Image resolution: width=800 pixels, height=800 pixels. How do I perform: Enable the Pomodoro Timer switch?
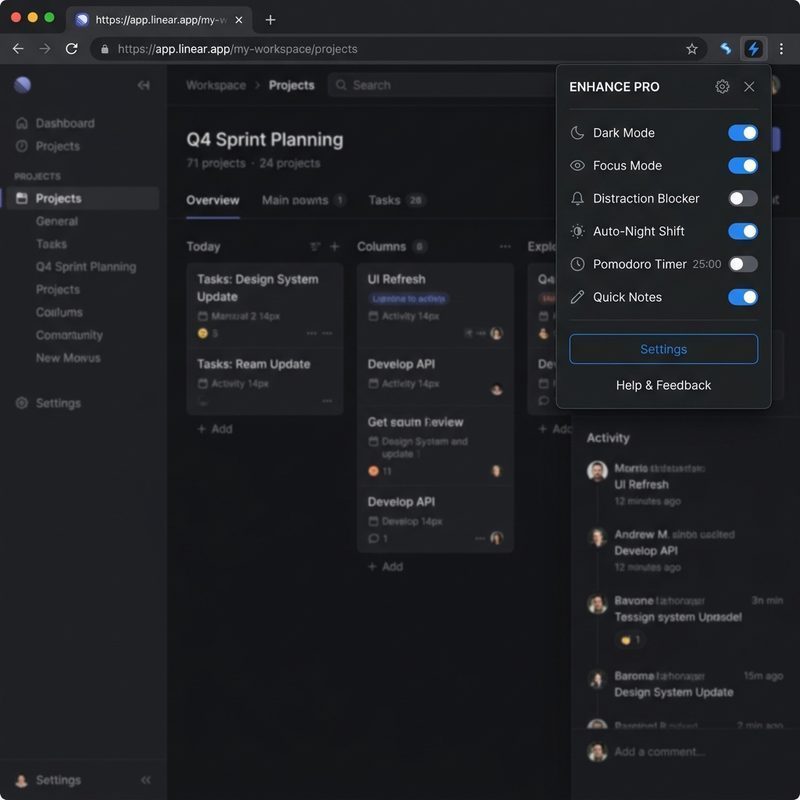coord(742,264)
